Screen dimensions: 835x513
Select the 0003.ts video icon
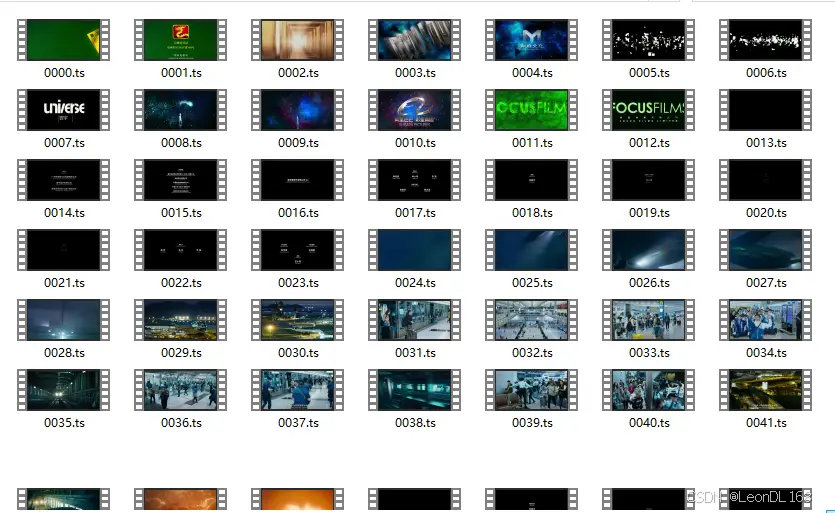[414, 40]
